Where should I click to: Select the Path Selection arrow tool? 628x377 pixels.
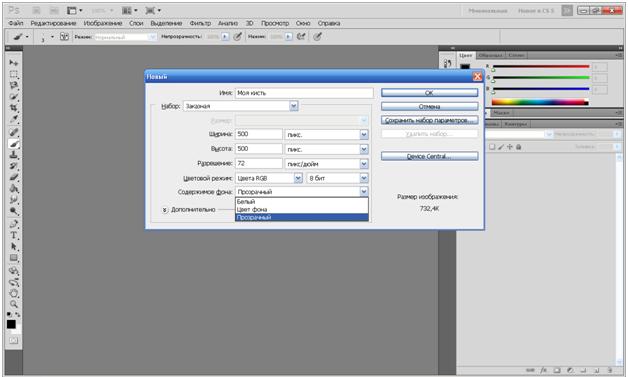click(14, 246)
